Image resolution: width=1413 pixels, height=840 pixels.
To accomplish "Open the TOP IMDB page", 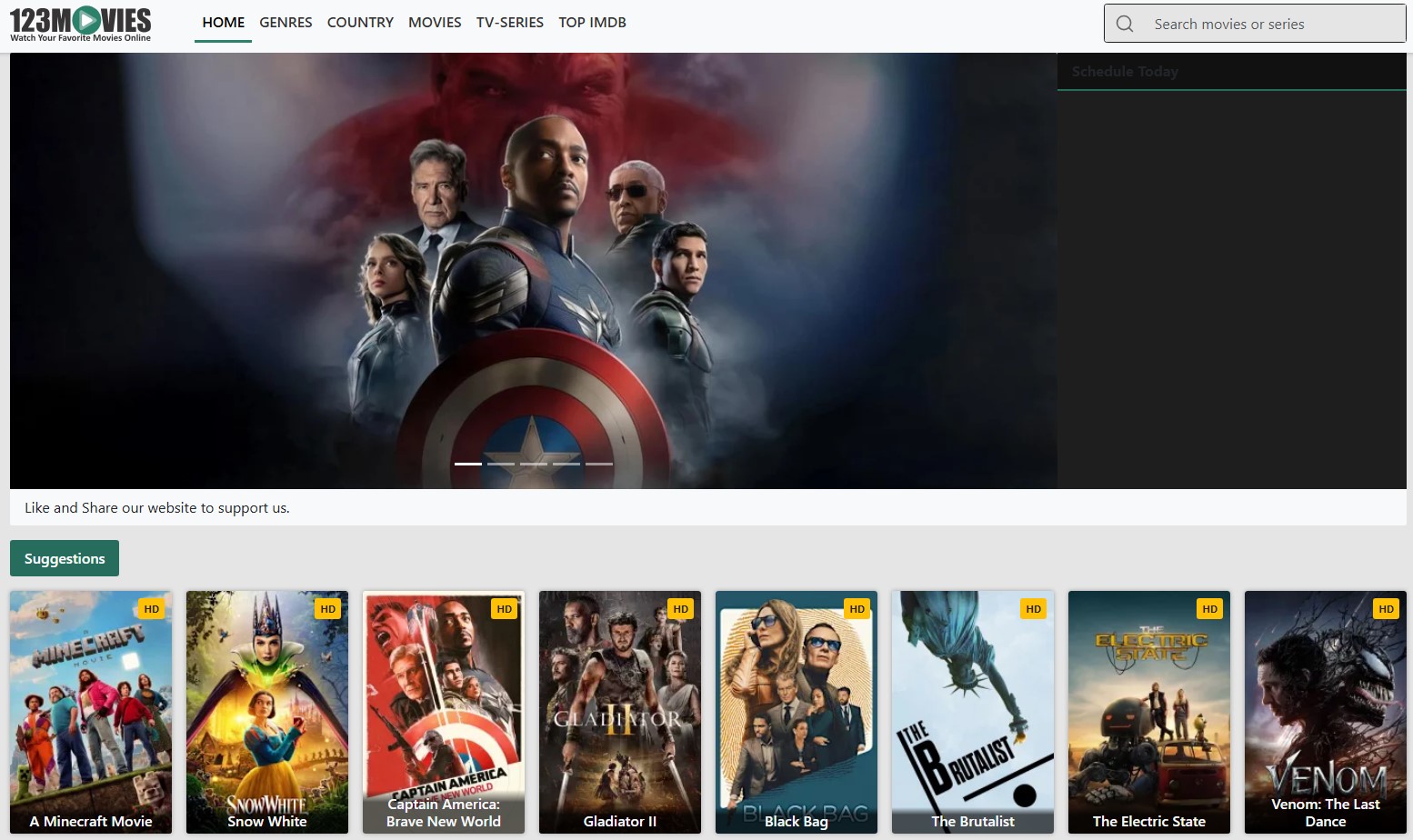I will (592, 22).
